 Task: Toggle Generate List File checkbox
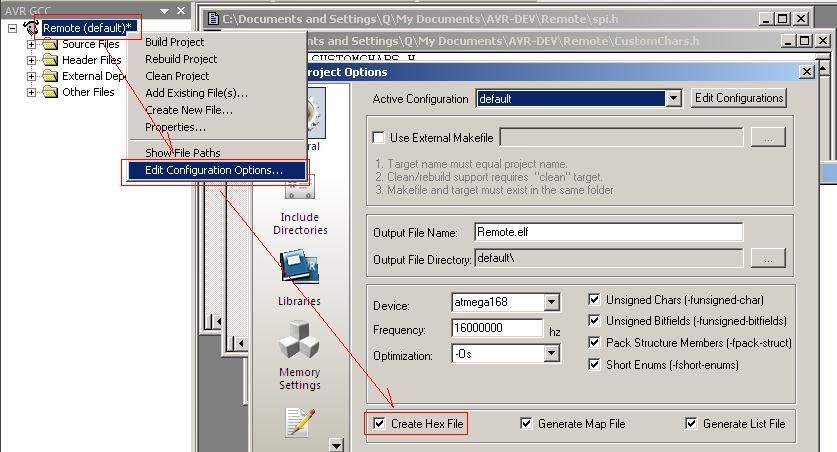click(691, 423)
